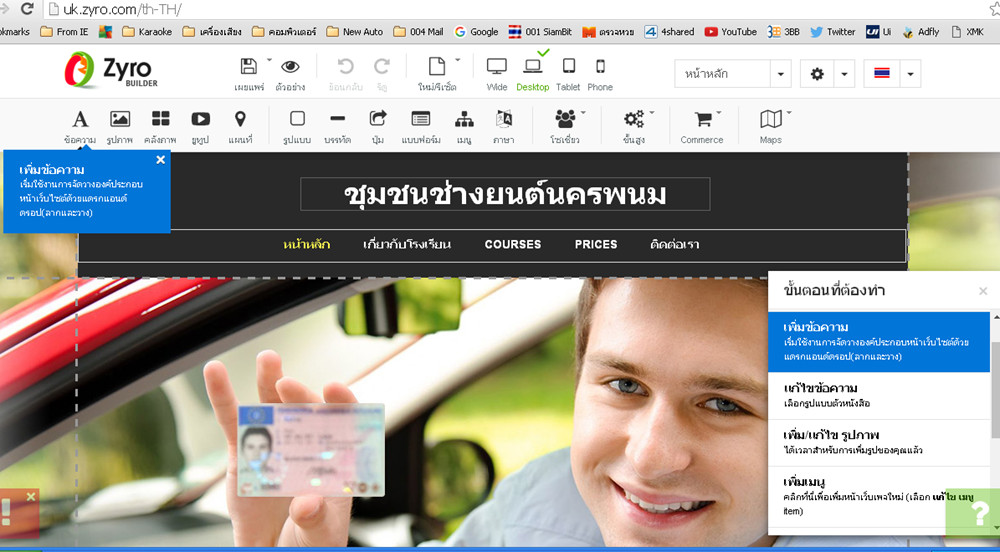Click the new/reset page icon
The width and height of the screenshot is (1000, 552).
[x=437, y=66]
